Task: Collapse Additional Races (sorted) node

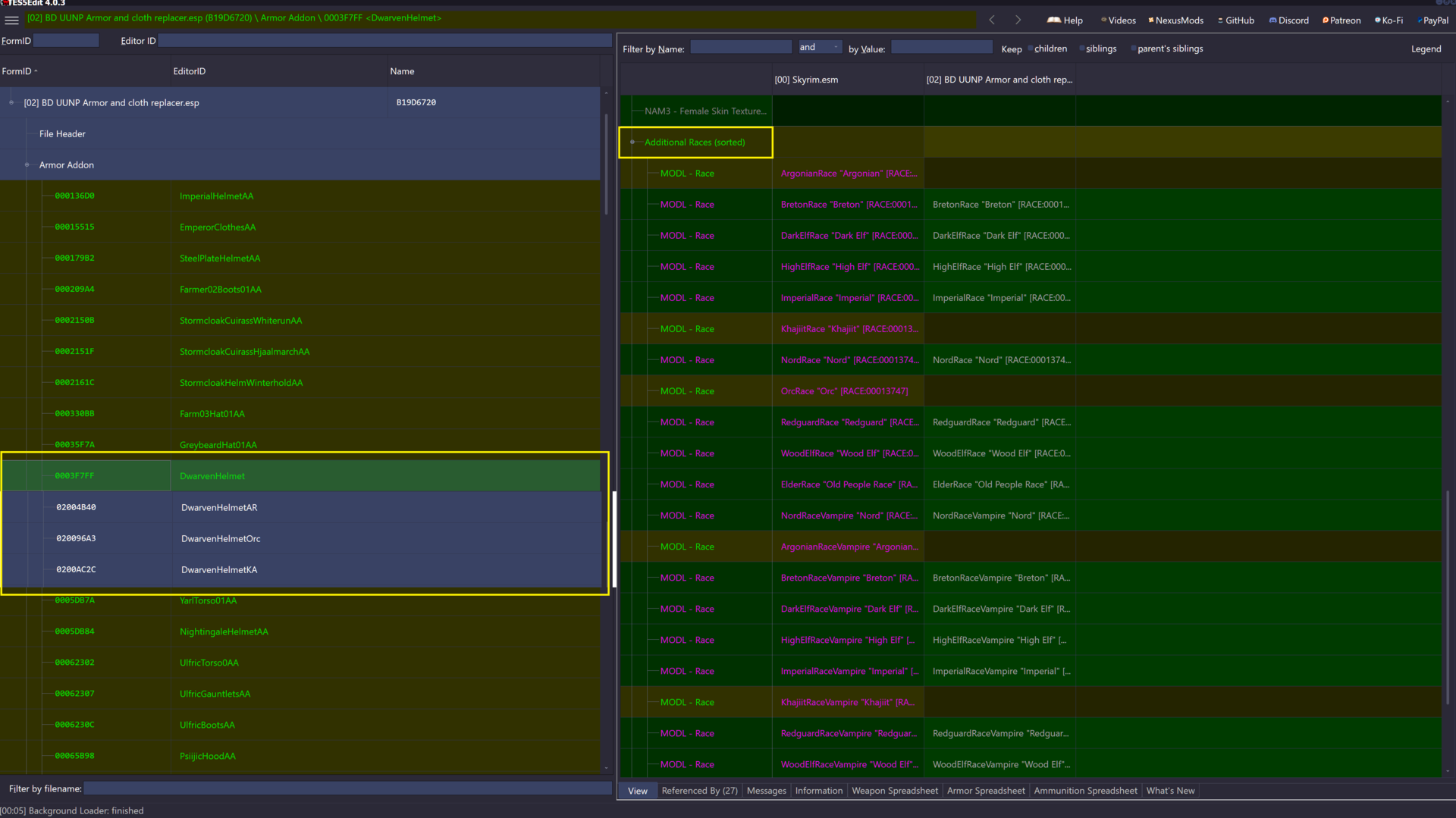Action: point(632,142)
